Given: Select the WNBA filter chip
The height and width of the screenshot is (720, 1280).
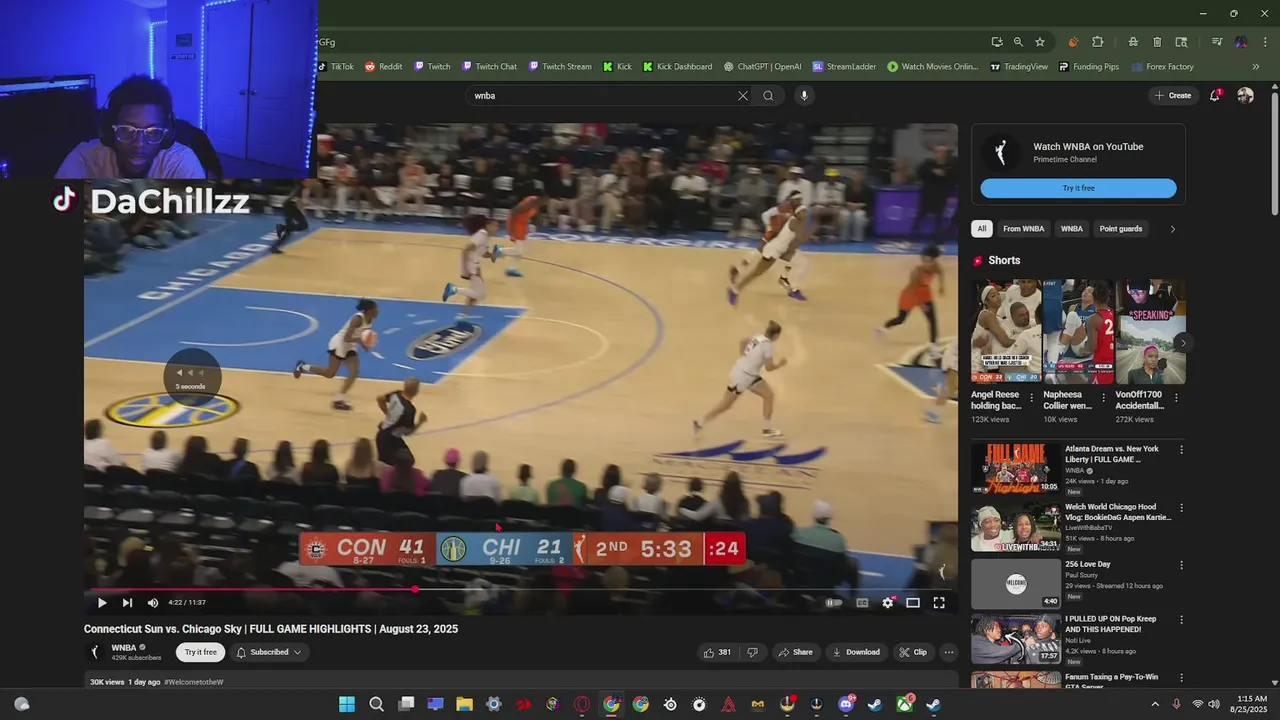Looking at the screenshot, I should pos(1071,229).
